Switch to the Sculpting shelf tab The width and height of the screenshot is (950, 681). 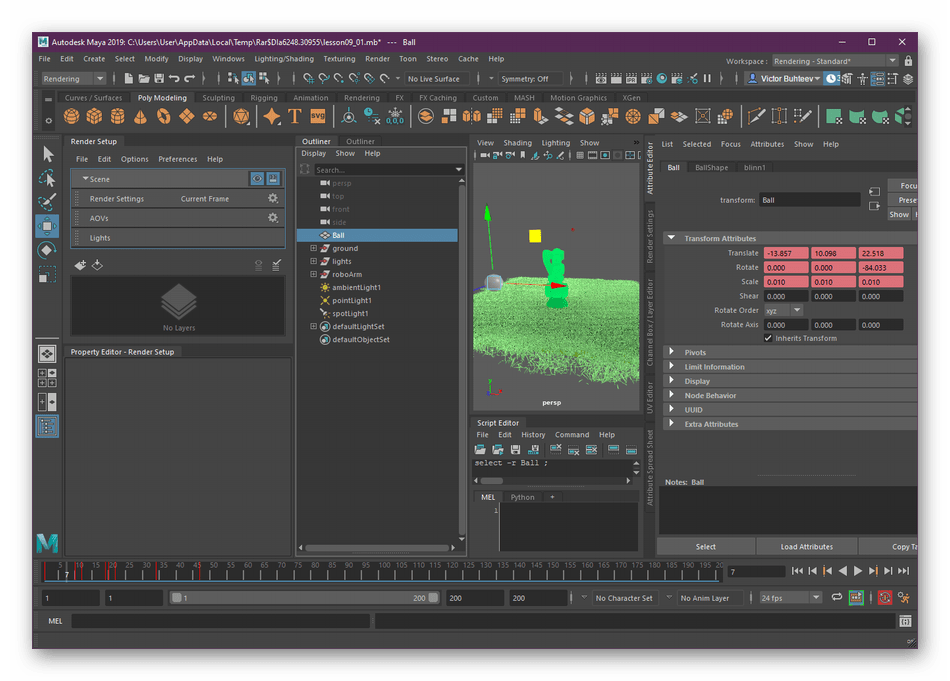point(218,98)
